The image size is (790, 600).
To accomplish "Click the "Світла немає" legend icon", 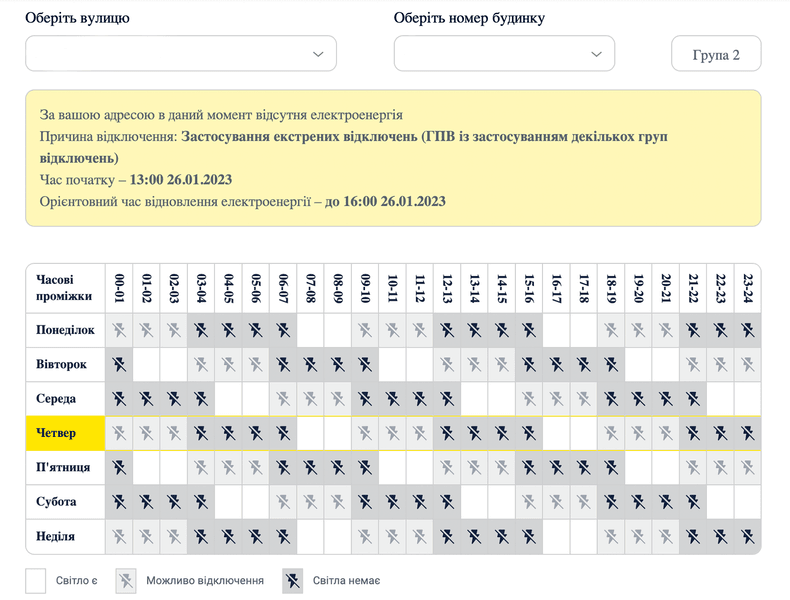I will pyautogui.click(x=293, y=581).
